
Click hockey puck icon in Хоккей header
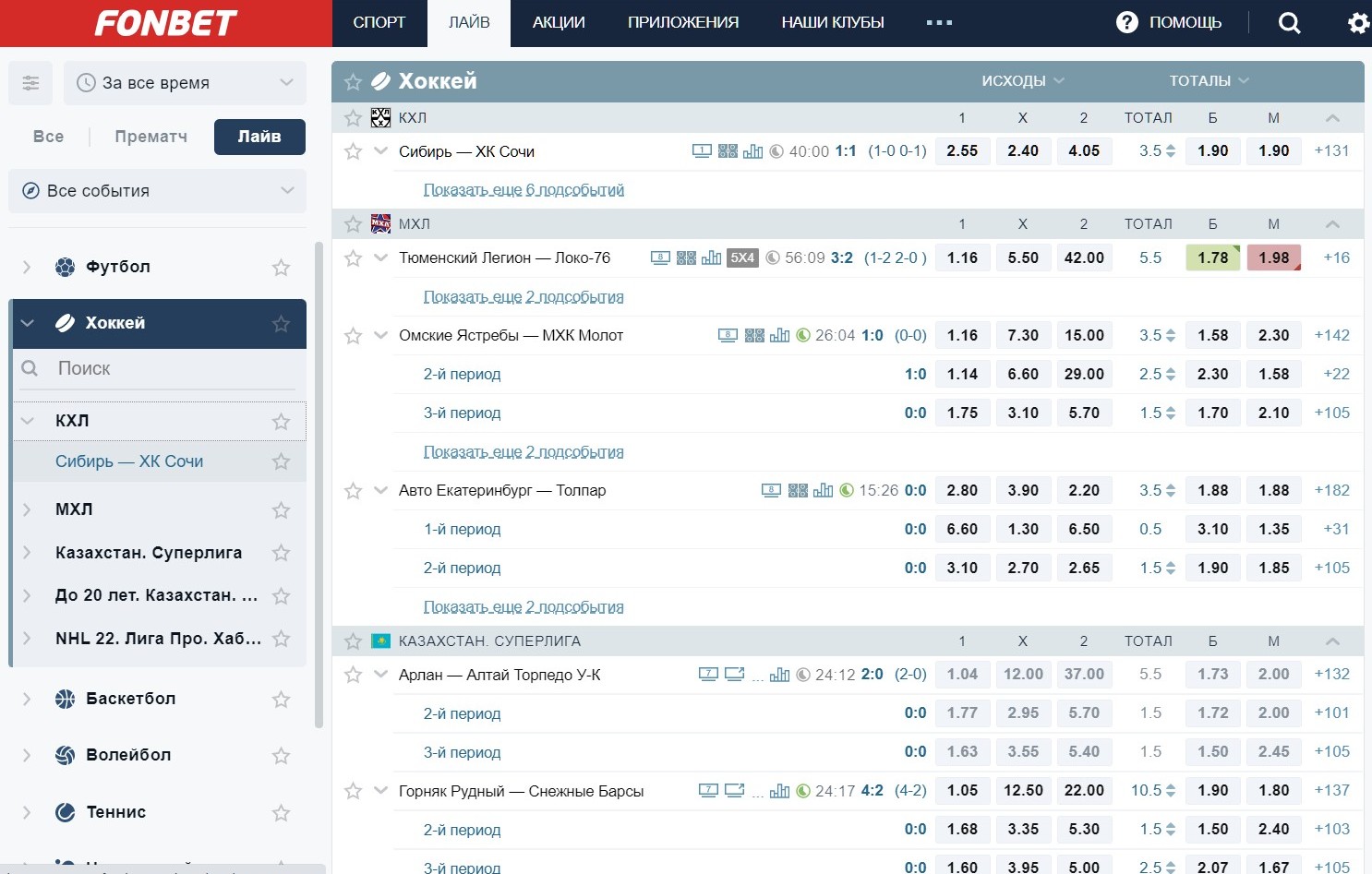coord(380,81)
